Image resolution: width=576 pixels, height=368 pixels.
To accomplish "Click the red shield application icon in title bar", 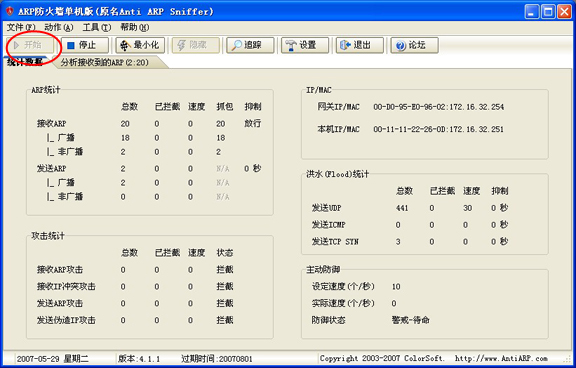I will coord(10,11).
